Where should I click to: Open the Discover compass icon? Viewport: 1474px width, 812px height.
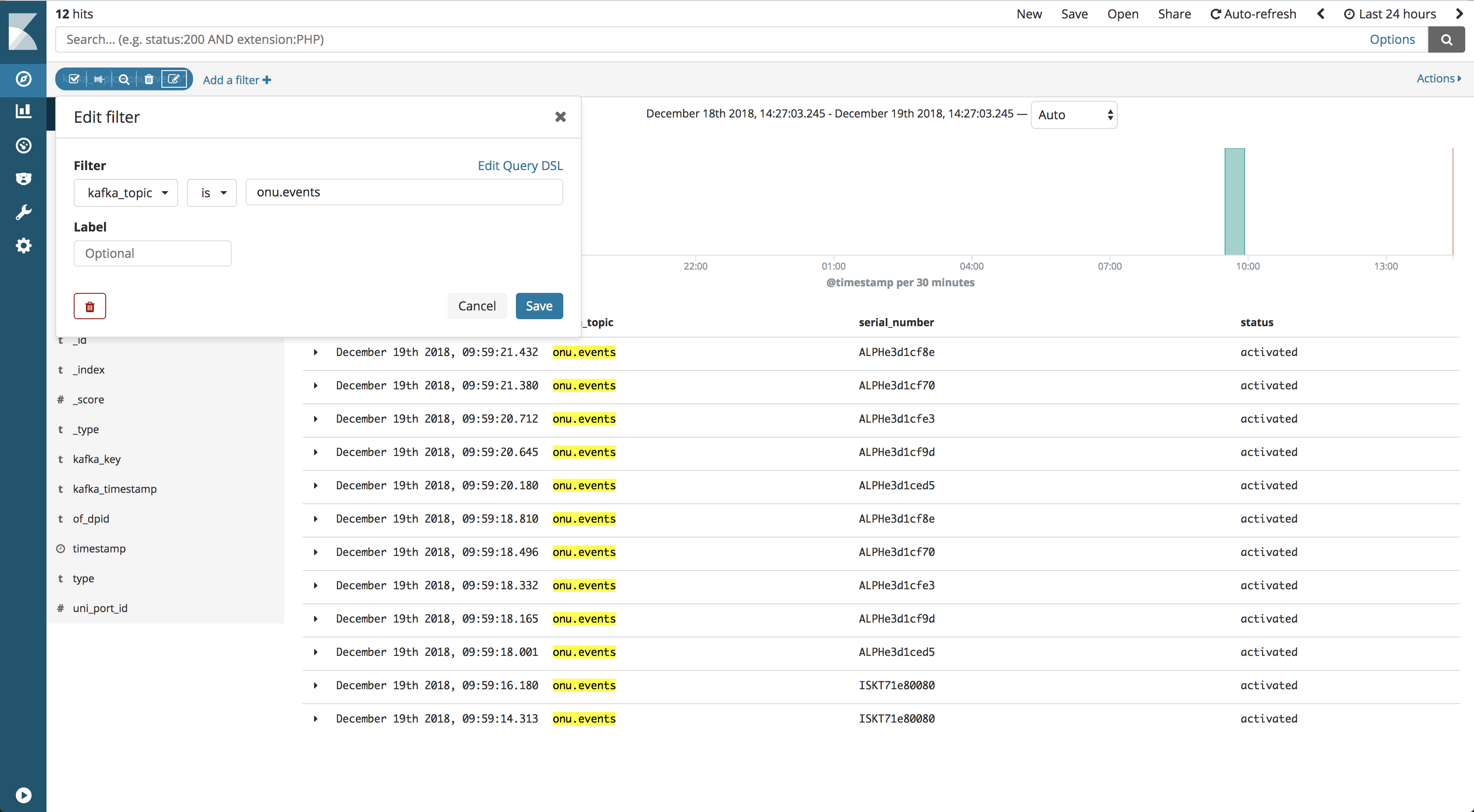pyautogui.click(x=23, y=79)
